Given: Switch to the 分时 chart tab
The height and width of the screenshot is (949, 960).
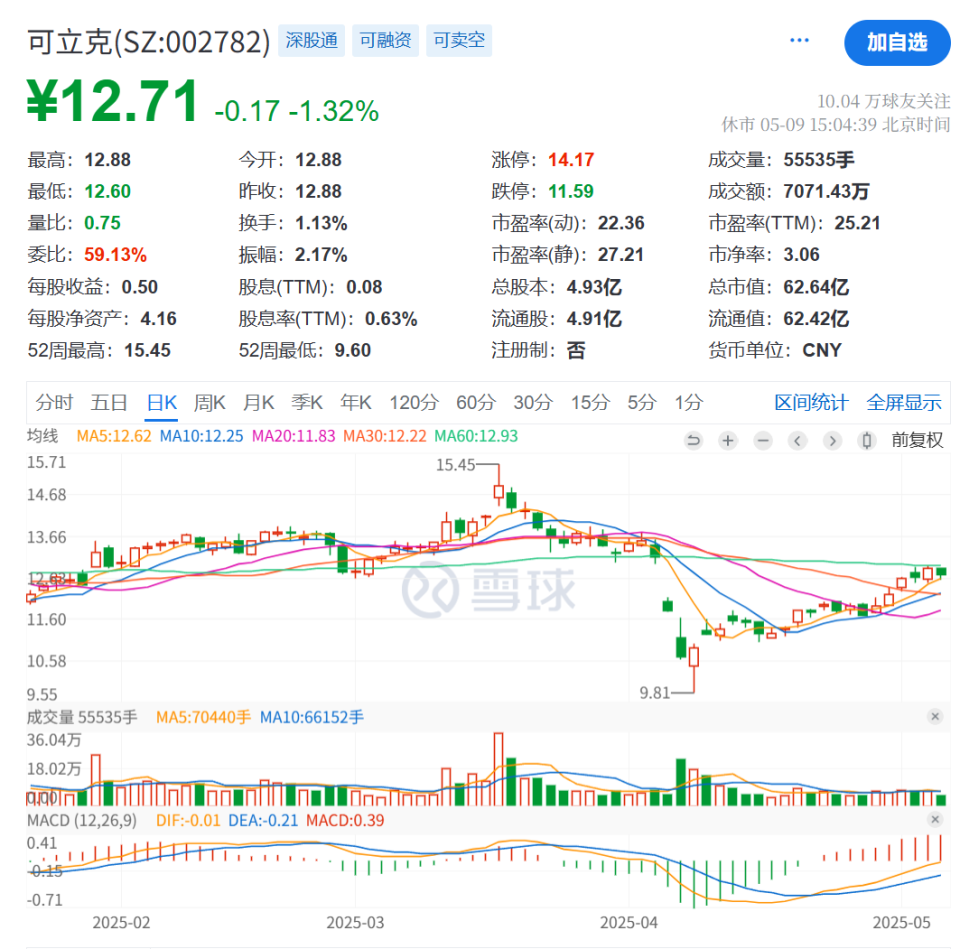Looking at the screenshot, I should 54,402.
